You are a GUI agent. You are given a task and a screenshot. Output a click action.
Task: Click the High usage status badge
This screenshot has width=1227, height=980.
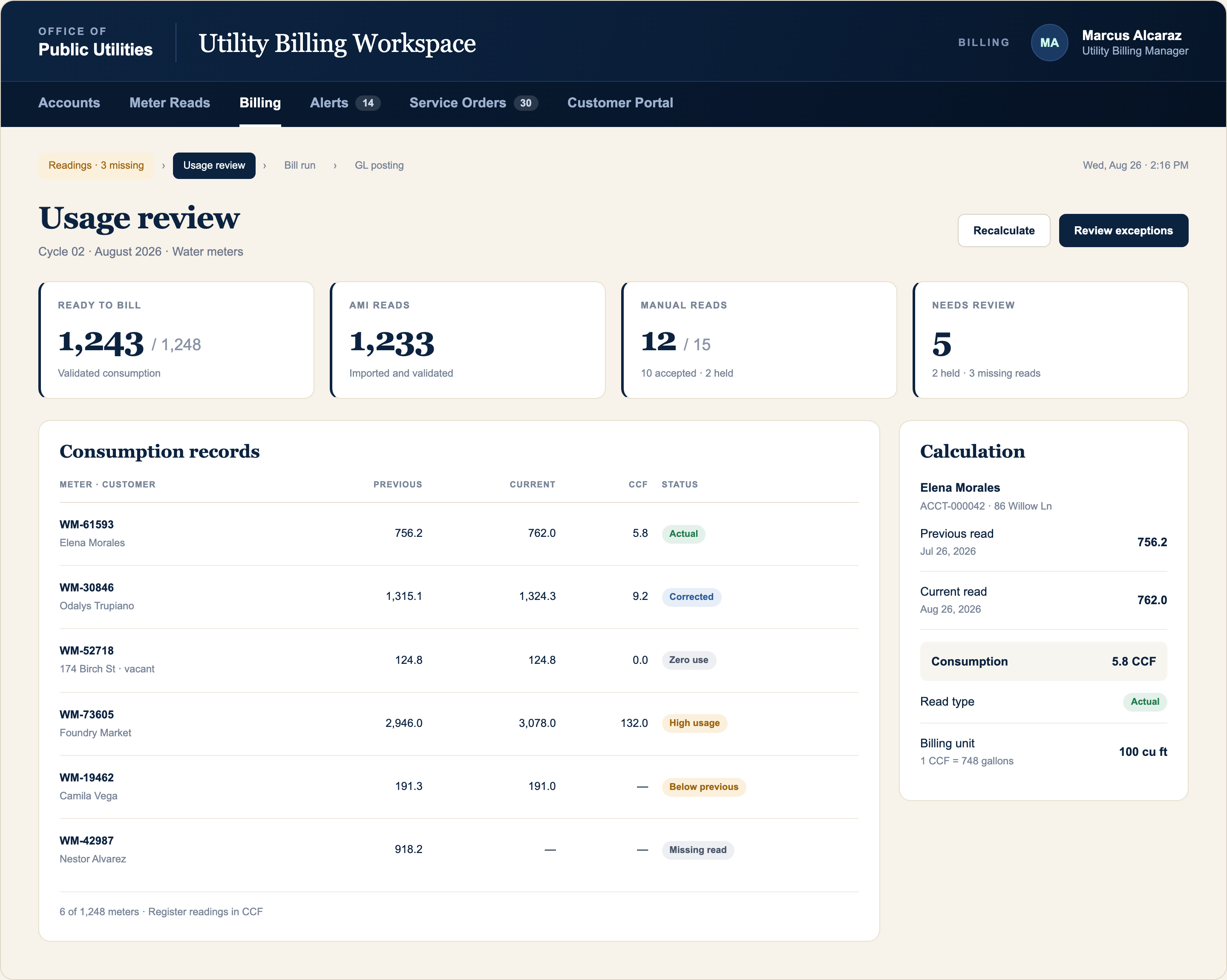[694, 723]
